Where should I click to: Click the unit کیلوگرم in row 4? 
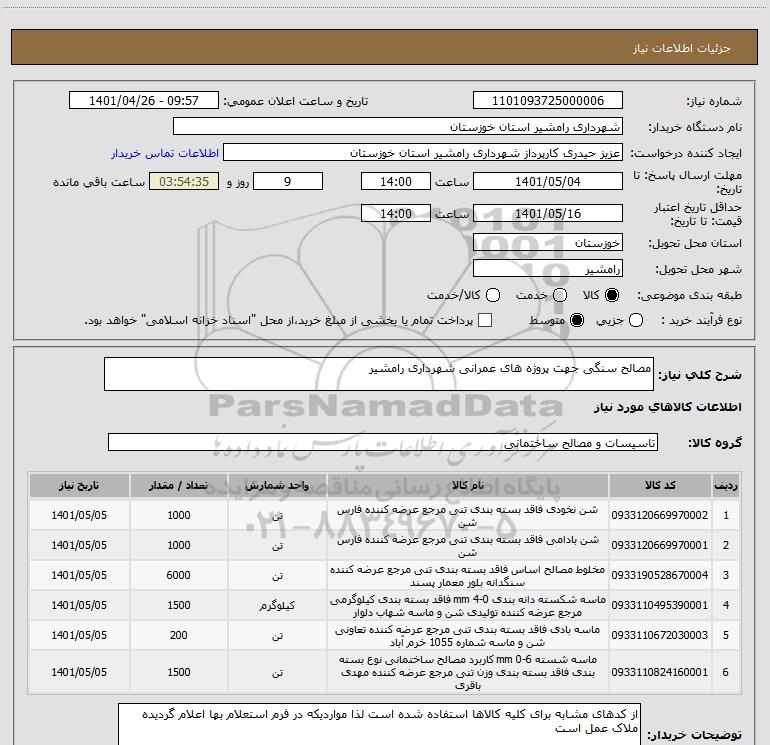coord(277,606)
